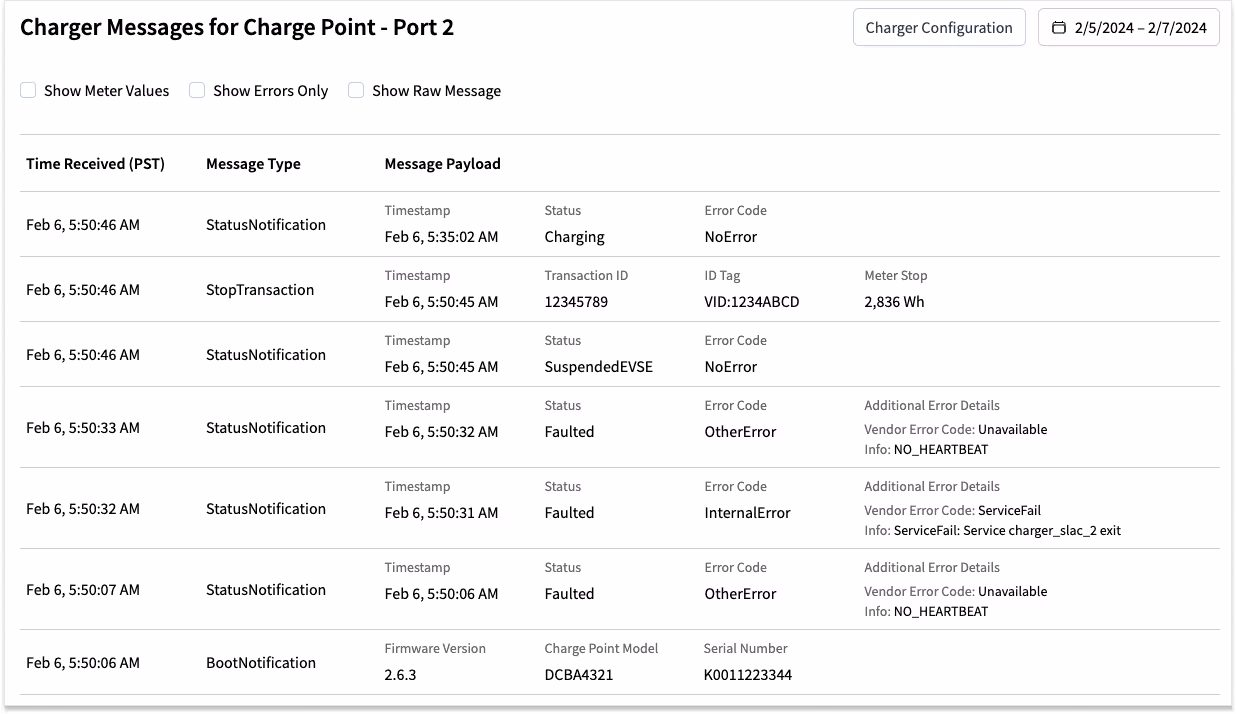Click Meter Stop value 2,836 Wh
Image resolution: width=1236 pixels, height=714 pixels.
point(894,302)
